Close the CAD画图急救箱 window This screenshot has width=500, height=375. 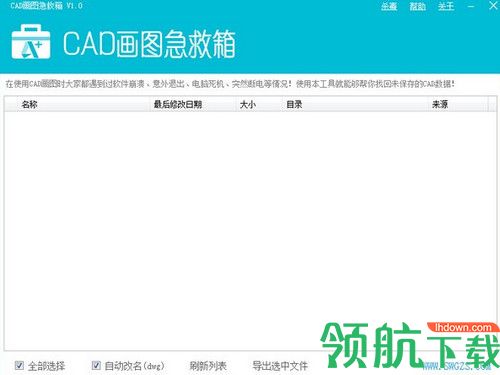tap(493, 5)
